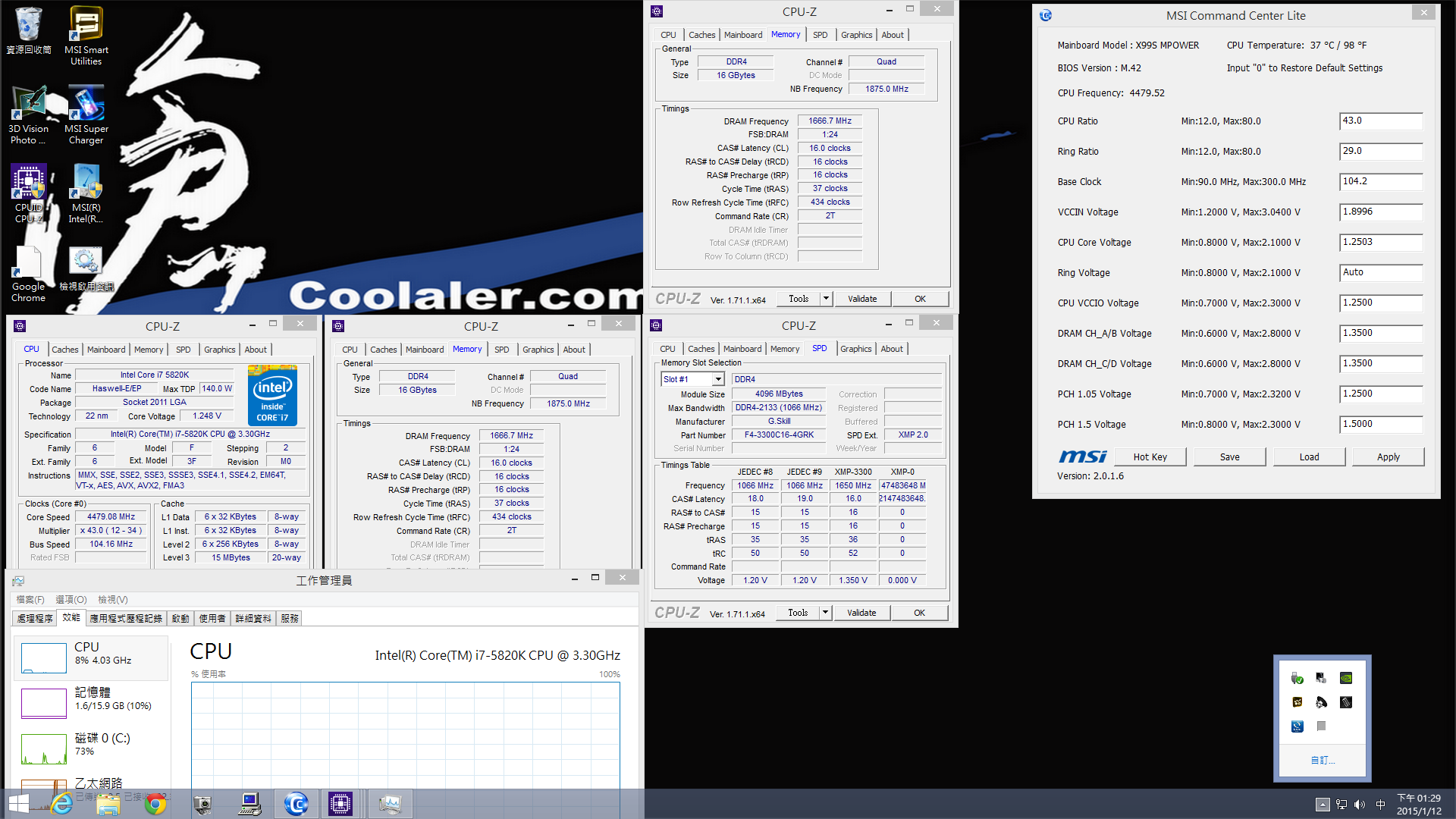Viewport: 1456px width, 819px height.
Task: Open the NVIDIA tray icon
Action: pyautogui.click(x=1346, y=678)
